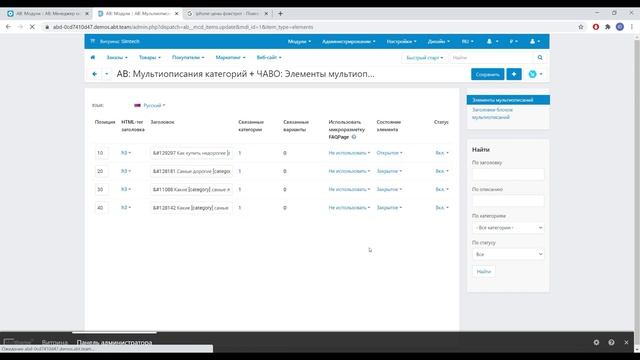This screenshot has width=640, height=360.
Task: Open the currency menu in the header
Action: click(513, 41)
